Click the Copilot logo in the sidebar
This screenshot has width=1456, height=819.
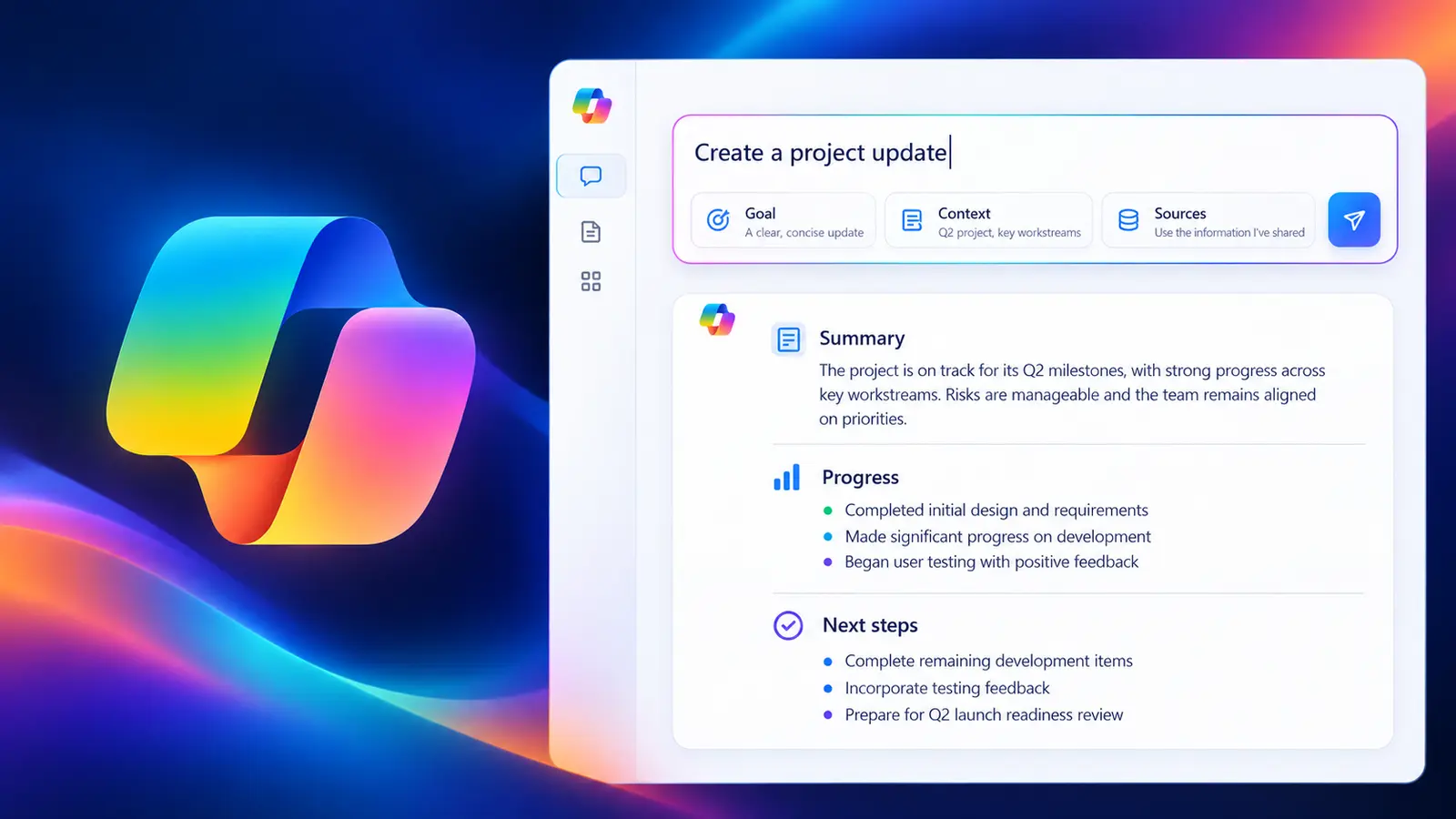[x=592, y=106]
